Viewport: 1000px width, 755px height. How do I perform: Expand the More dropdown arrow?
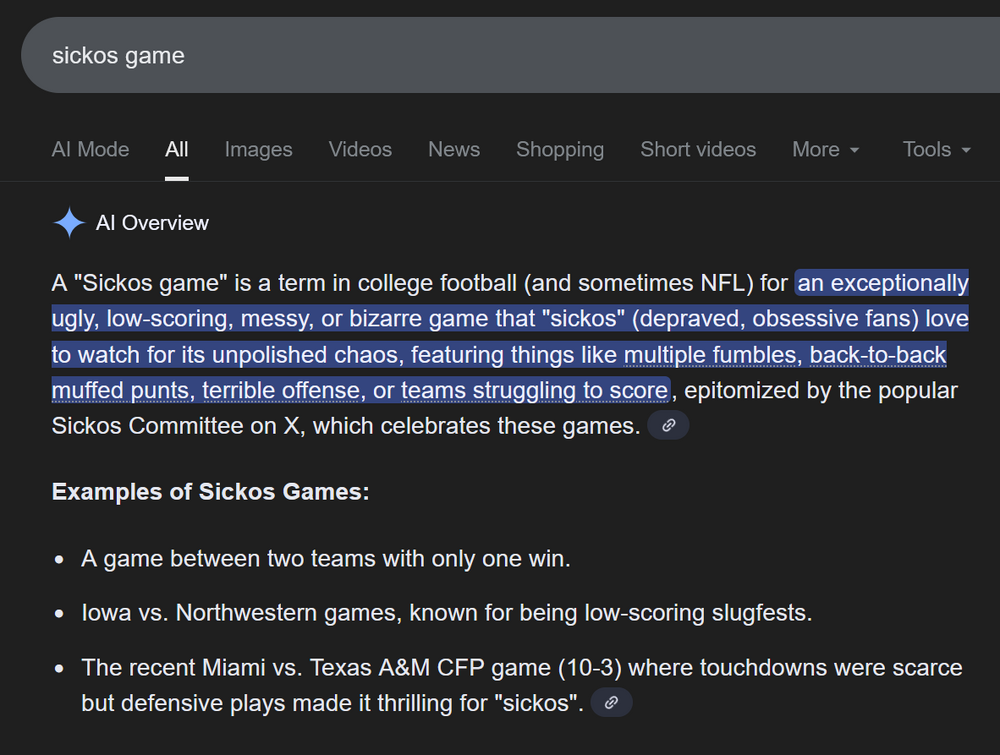pyautogui.click(x=854, y=150)
